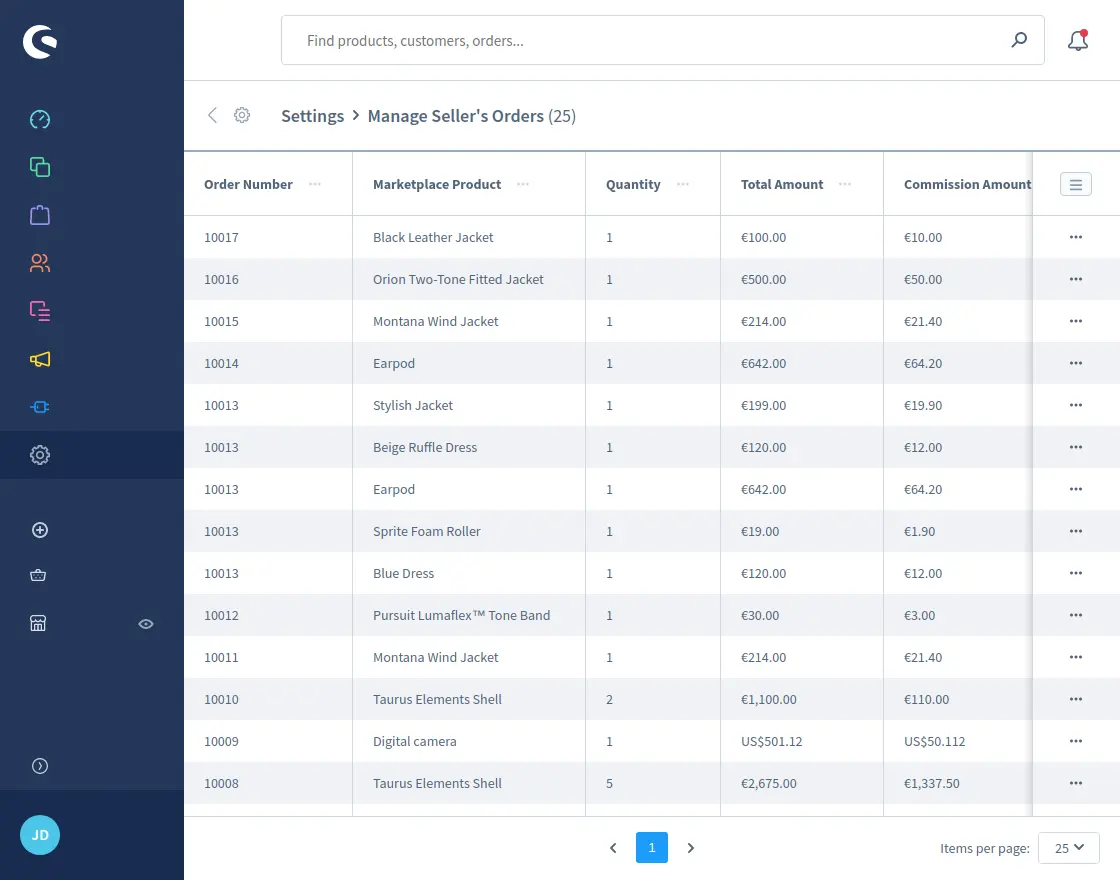Open the Catalogues icon in sidebar
The height and width of the screenshot is (880, 1120).
[40, 167]
